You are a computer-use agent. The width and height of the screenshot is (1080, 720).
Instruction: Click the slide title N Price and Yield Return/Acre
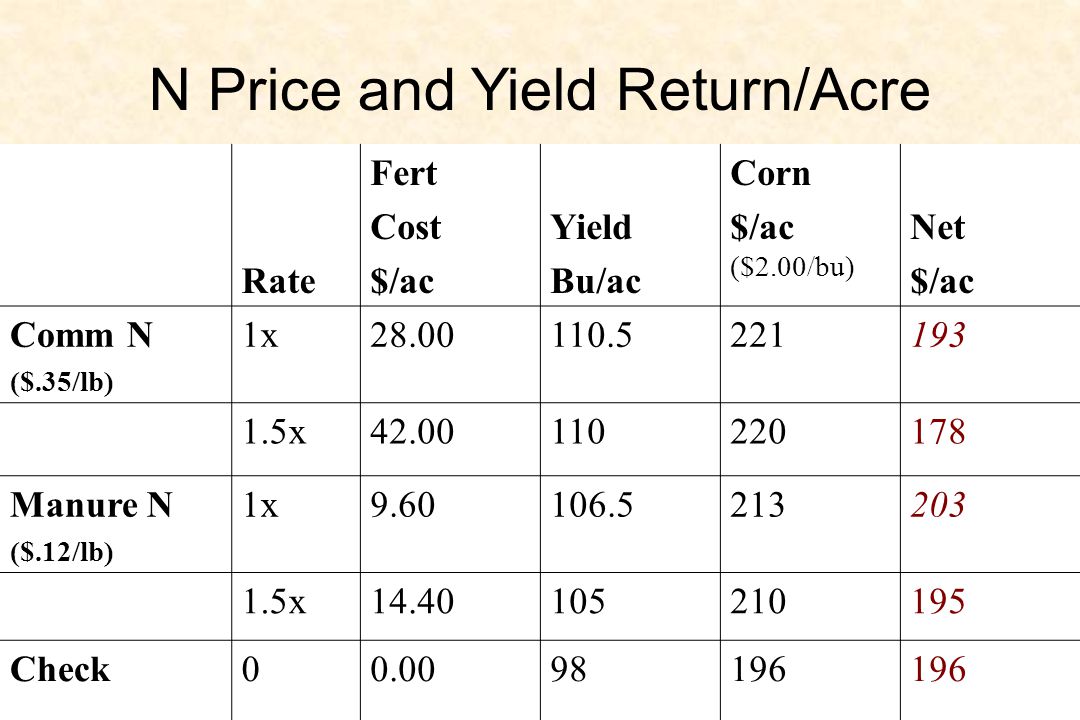[x=540, y=90]
